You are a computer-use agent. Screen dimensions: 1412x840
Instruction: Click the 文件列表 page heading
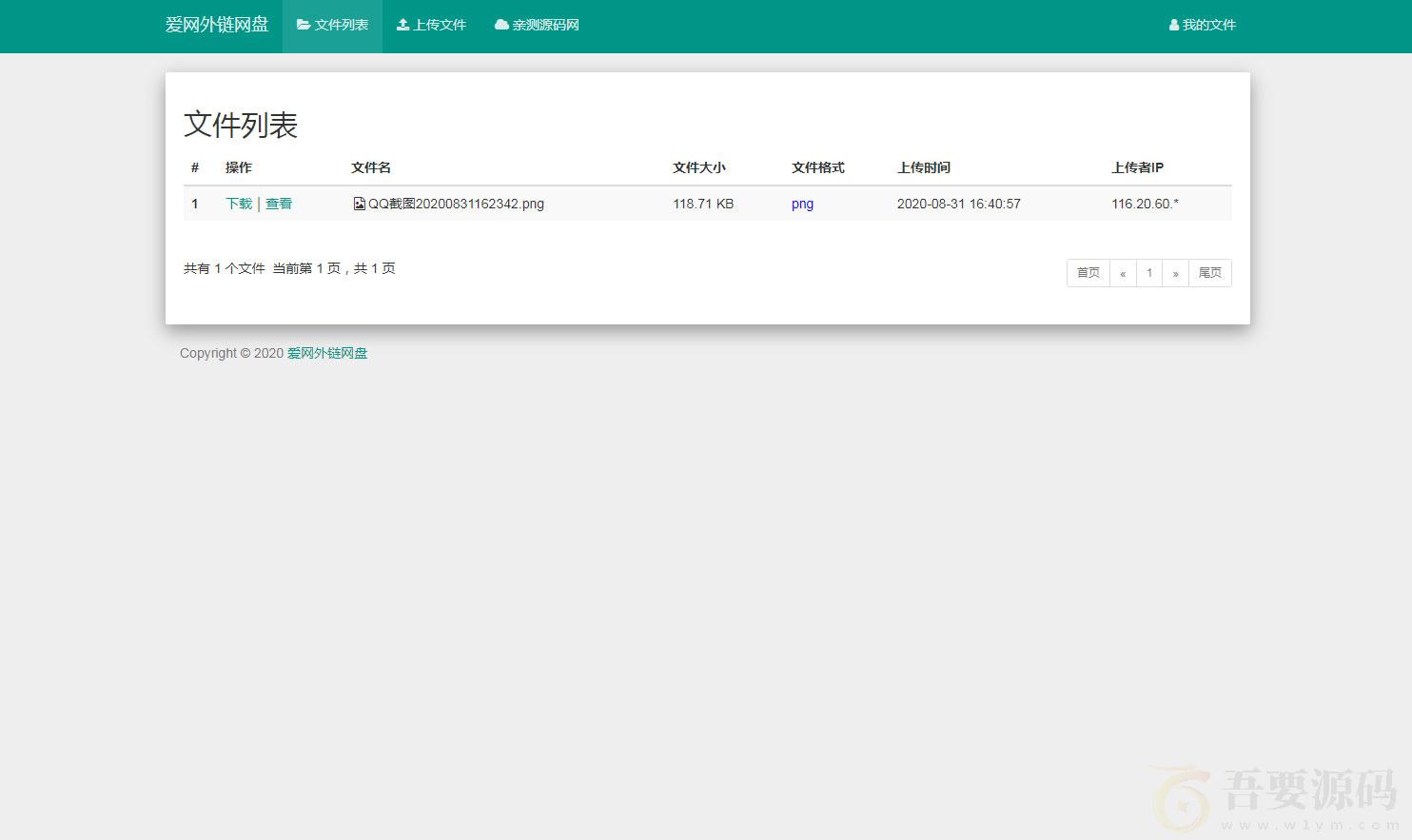(241, 125)
